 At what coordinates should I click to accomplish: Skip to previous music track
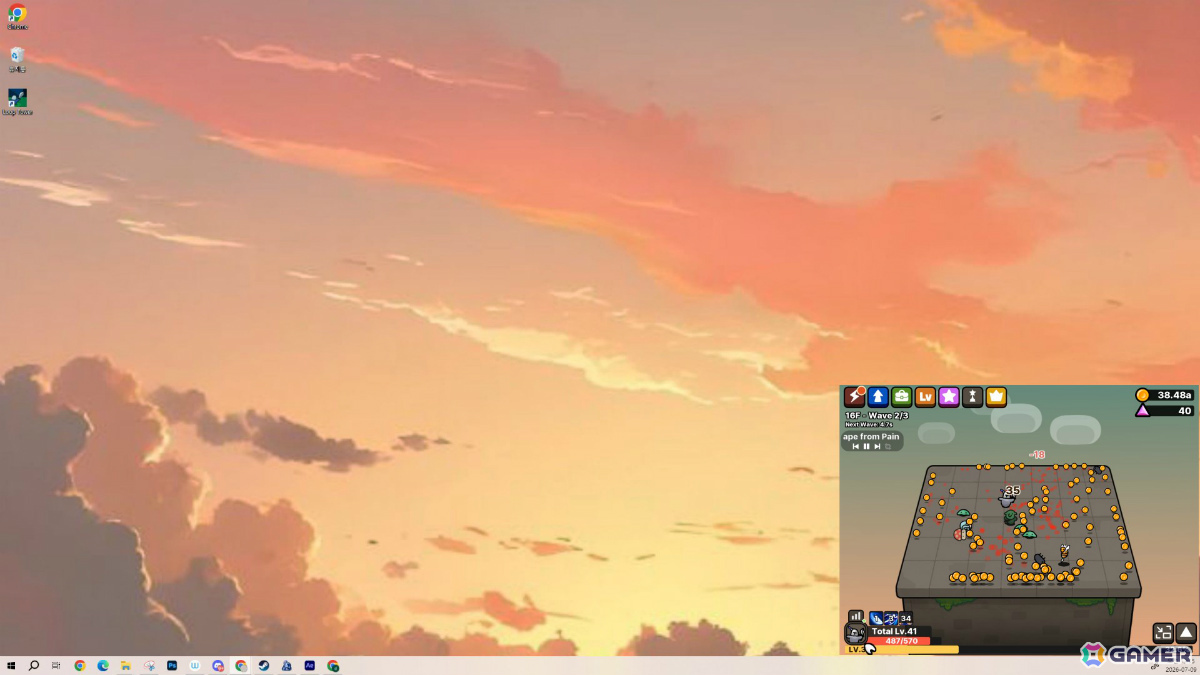point(856,446)
